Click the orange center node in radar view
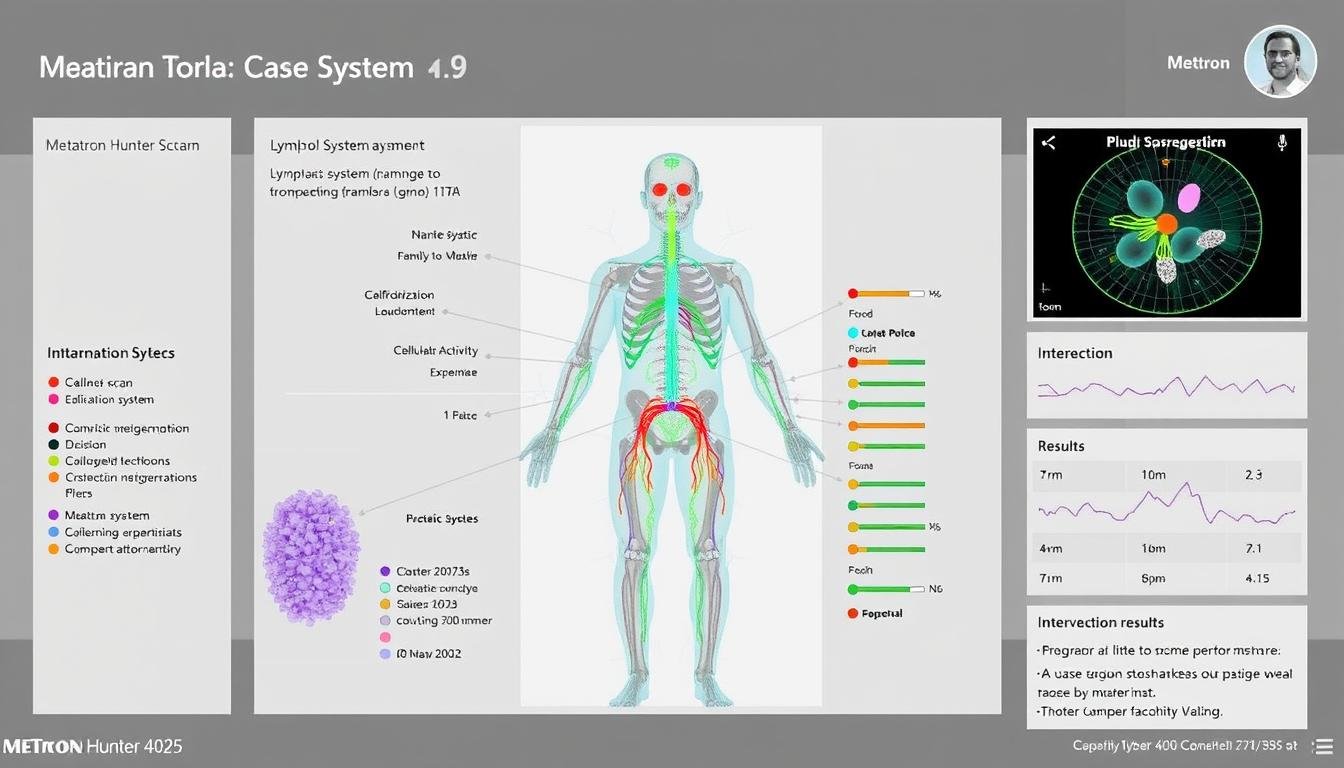The image size is (1344, 768). coord(1166,224)
